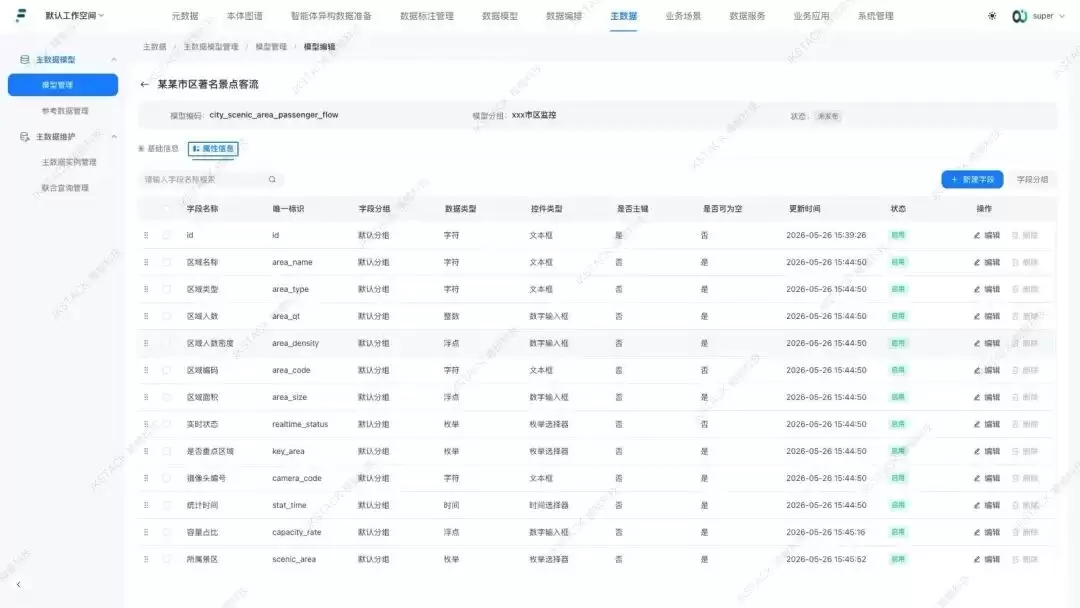Check the checkbox for key_area row
The image size is (1080, 608).
[x=167, y=451]
